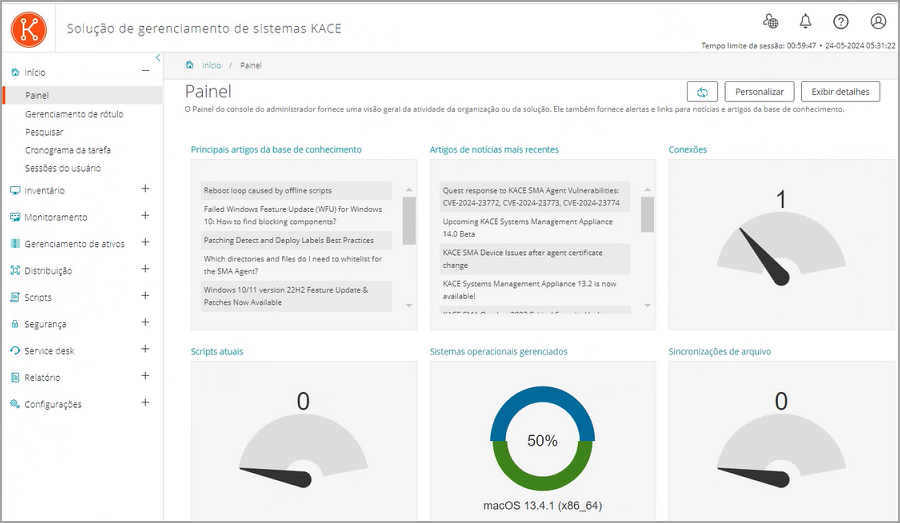Collapse the left sidebar chevron
The image size is (900, 523).
pyautogui.click(x=158, y=58)
